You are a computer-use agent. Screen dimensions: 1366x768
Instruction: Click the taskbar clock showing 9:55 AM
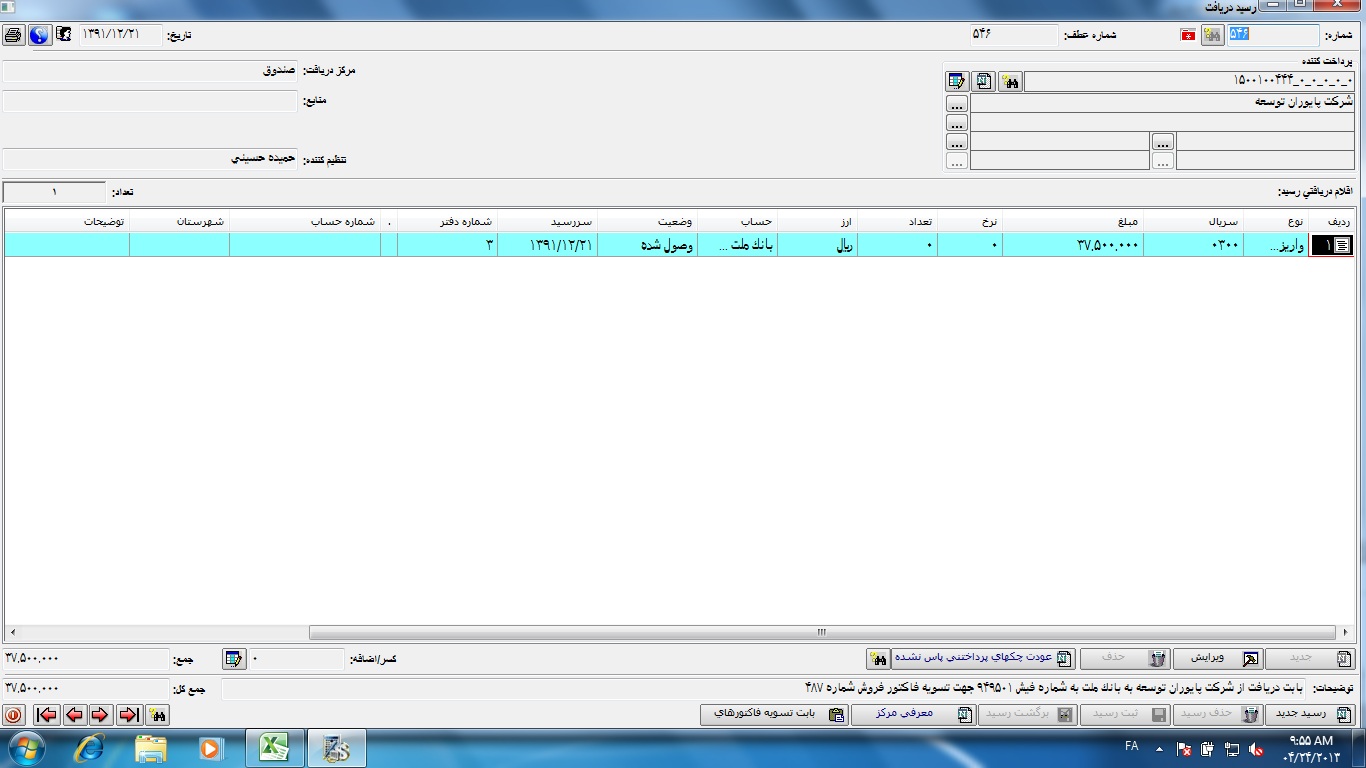coord(1311,748)
